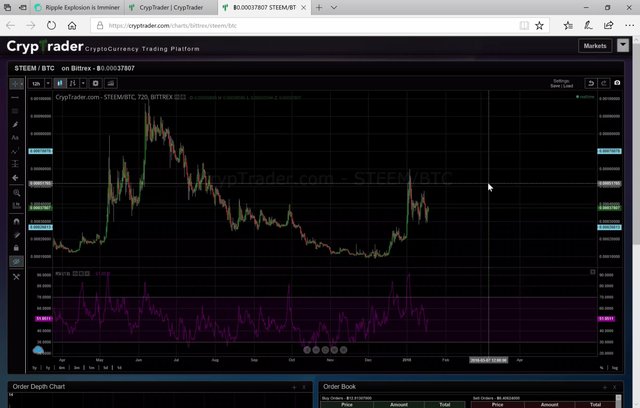Select the brush drawing tool

(16, 124)
